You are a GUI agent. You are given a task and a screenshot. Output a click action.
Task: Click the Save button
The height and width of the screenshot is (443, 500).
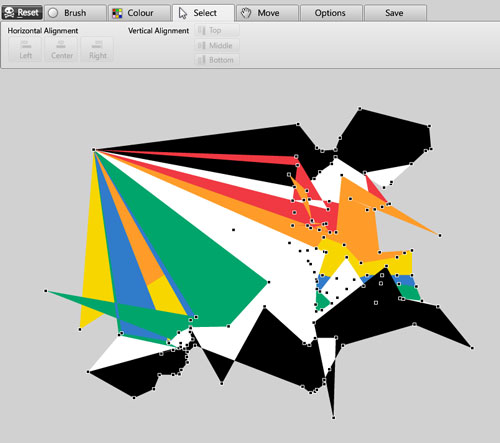pyautogui.click(x=395, y=13)
